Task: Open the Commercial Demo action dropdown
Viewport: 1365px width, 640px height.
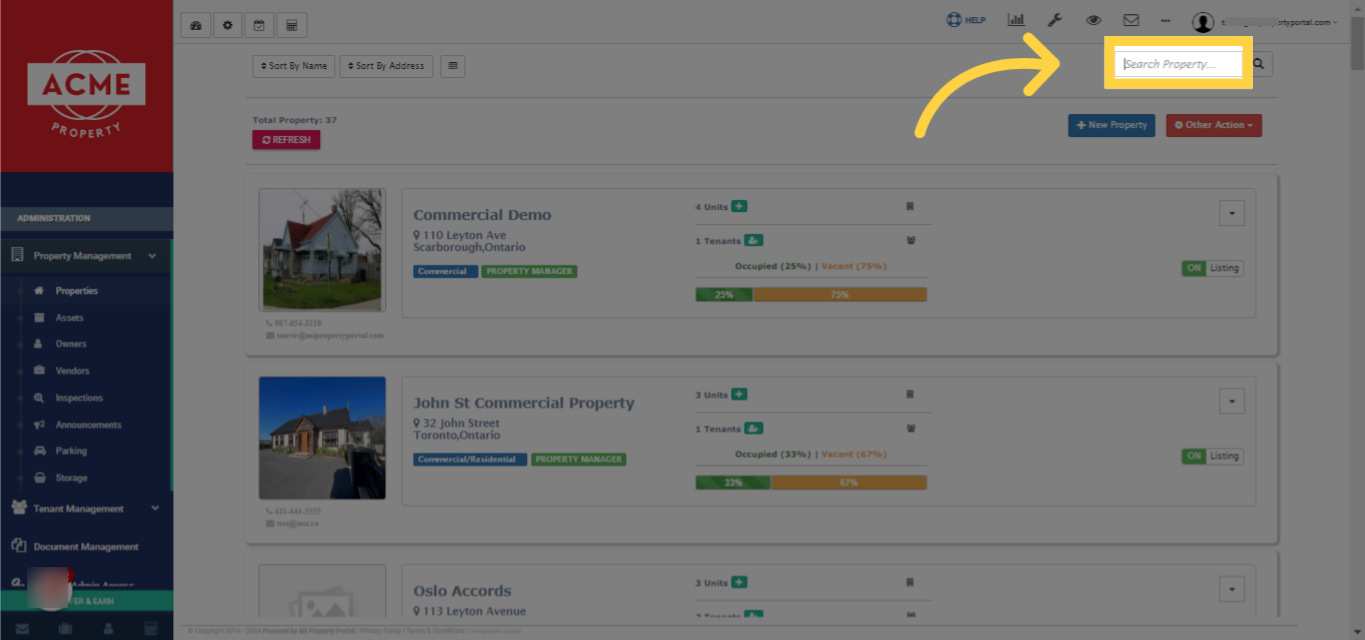Action: click(1232, 213)
